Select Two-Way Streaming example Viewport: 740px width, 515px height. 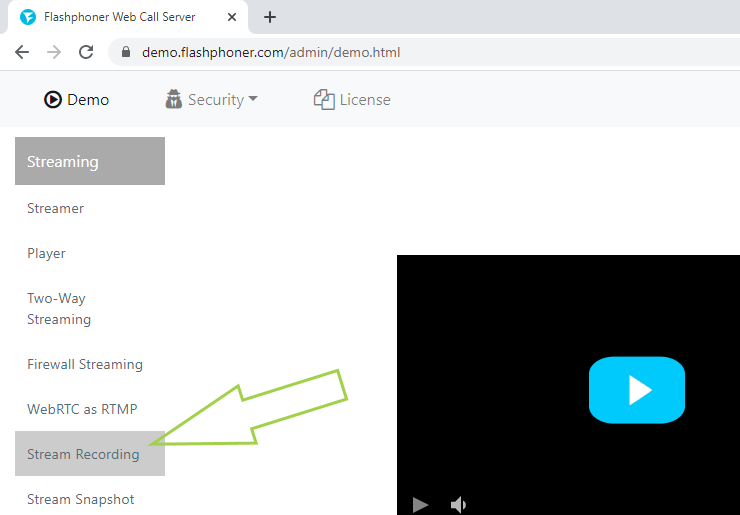point(58,309)
